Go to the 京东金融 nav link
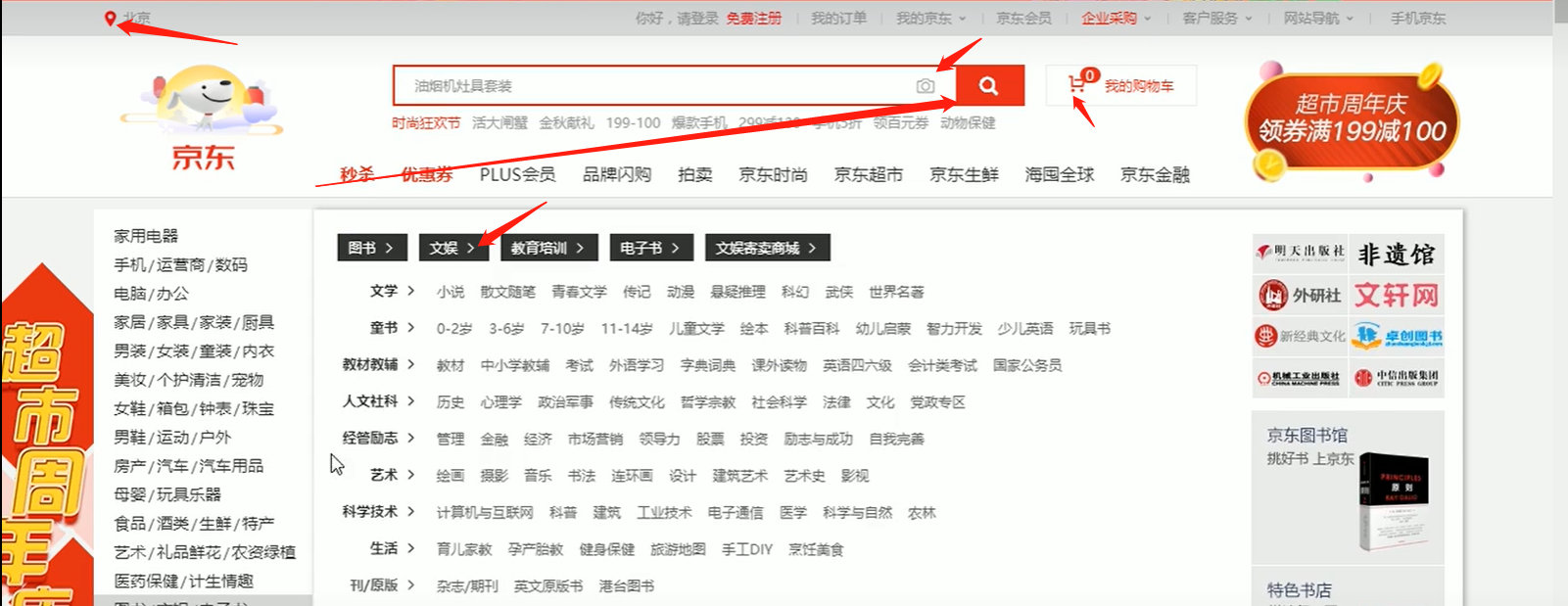Viewport: 1568px width, 606px height. coord(1155,174)
